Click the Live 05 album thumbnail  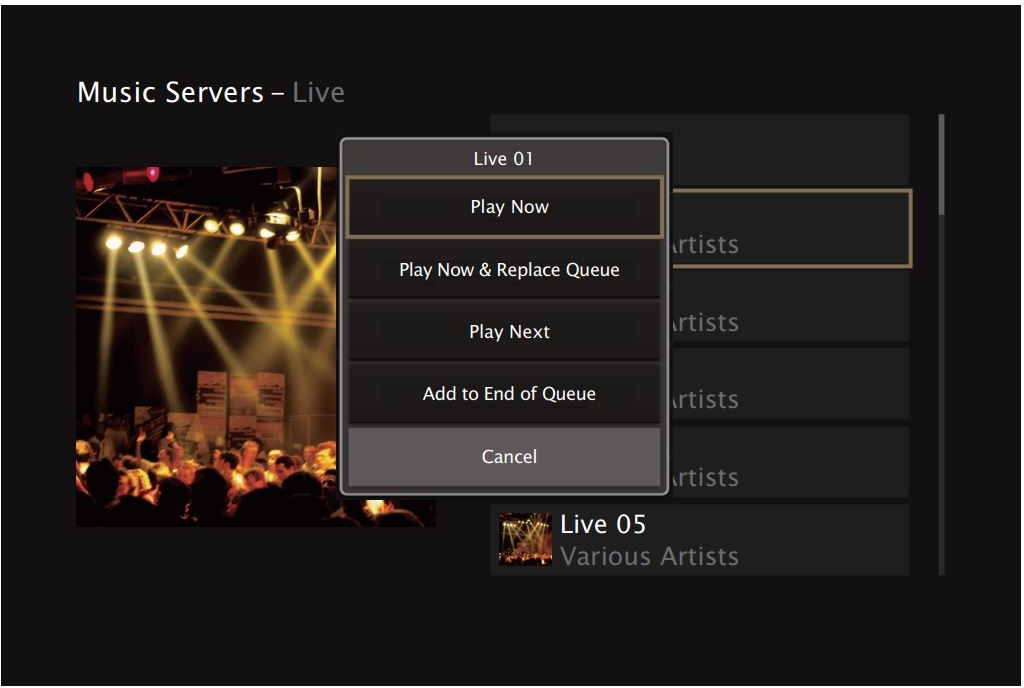tap(525, 539)
